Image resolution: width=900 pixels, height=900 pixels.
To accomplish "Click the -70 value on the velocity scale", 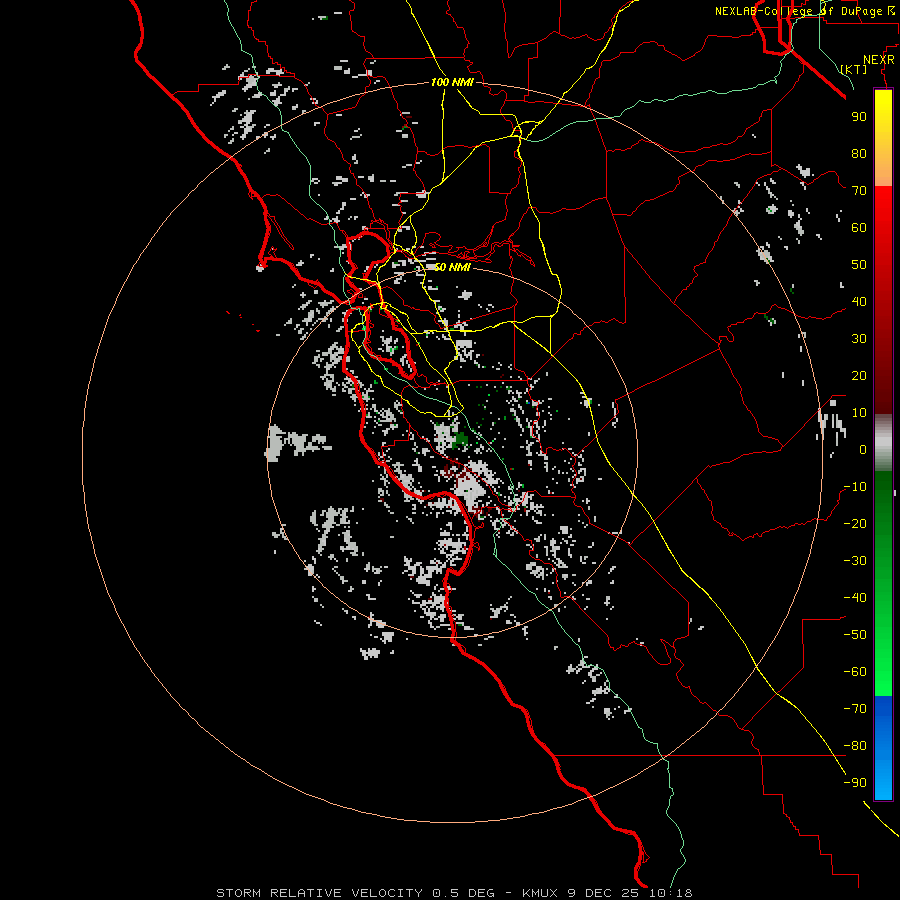I will [855, 709].
